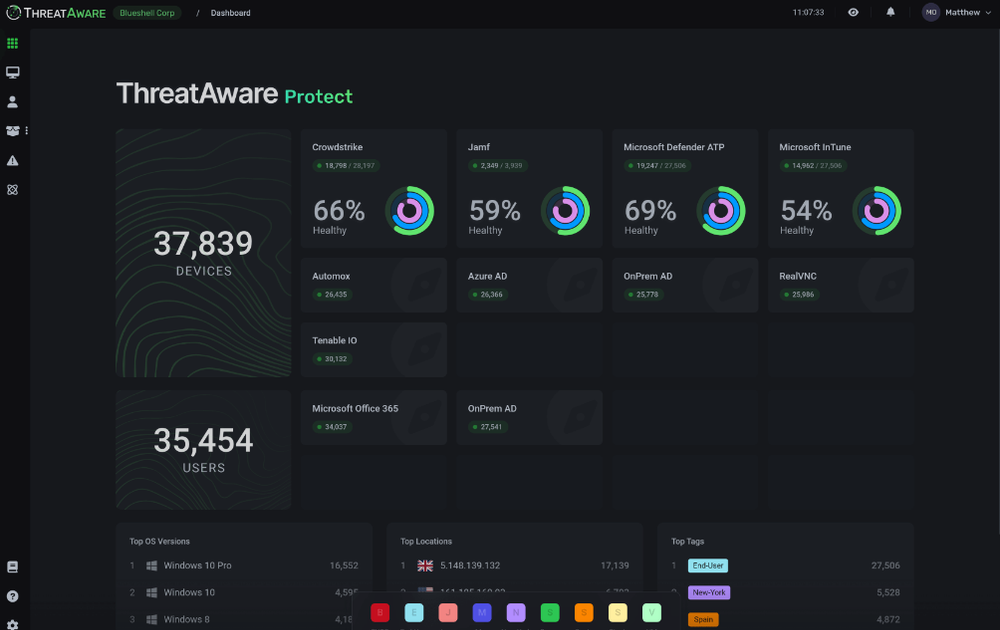Open the Tenable IO card
Viewport: 1000px width, 630px height.
(x=374, y=349)
